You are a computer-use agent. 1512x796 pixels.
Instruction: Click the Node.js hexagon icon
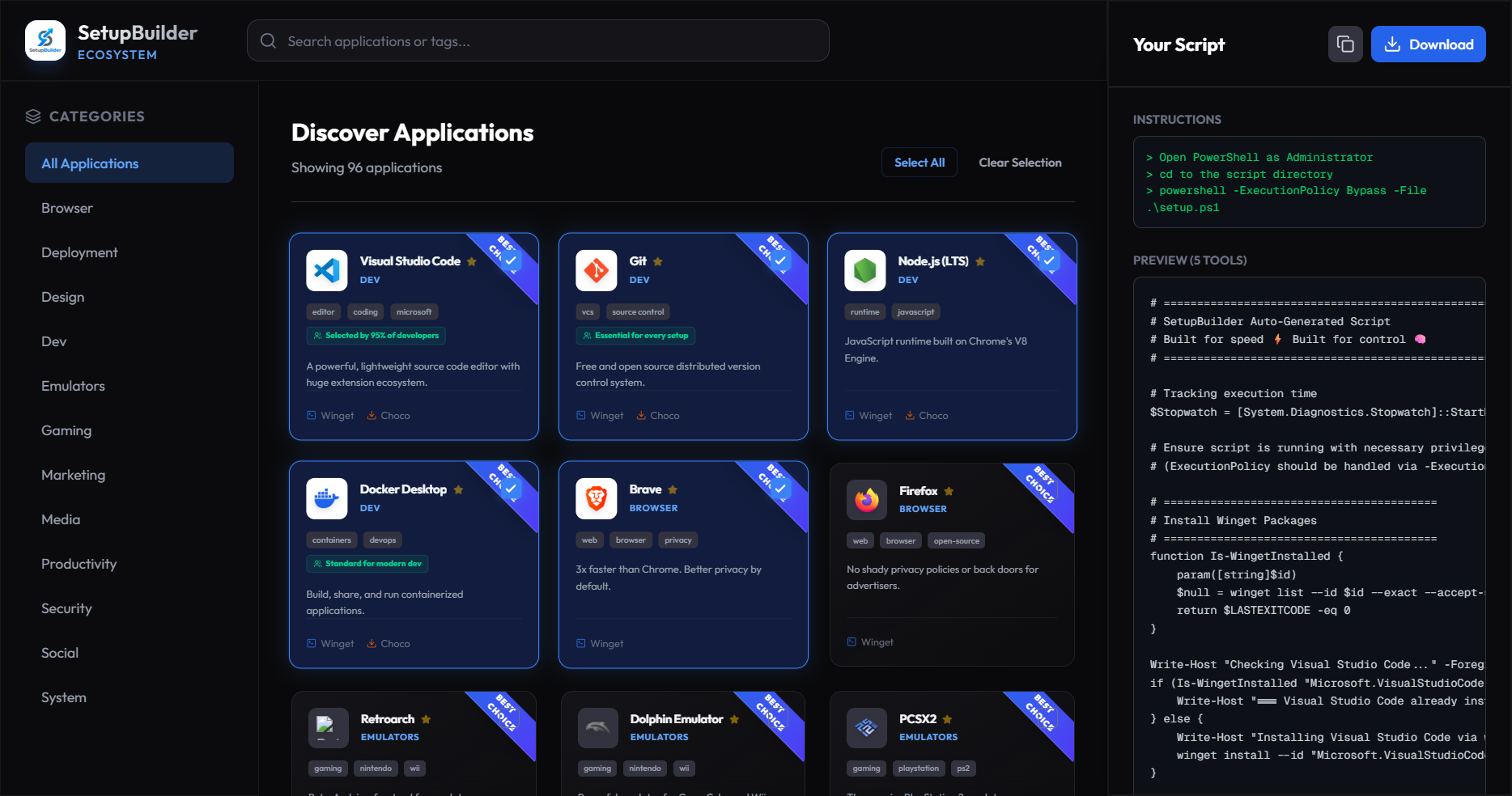pyautogui.click(x=864, y=270)
